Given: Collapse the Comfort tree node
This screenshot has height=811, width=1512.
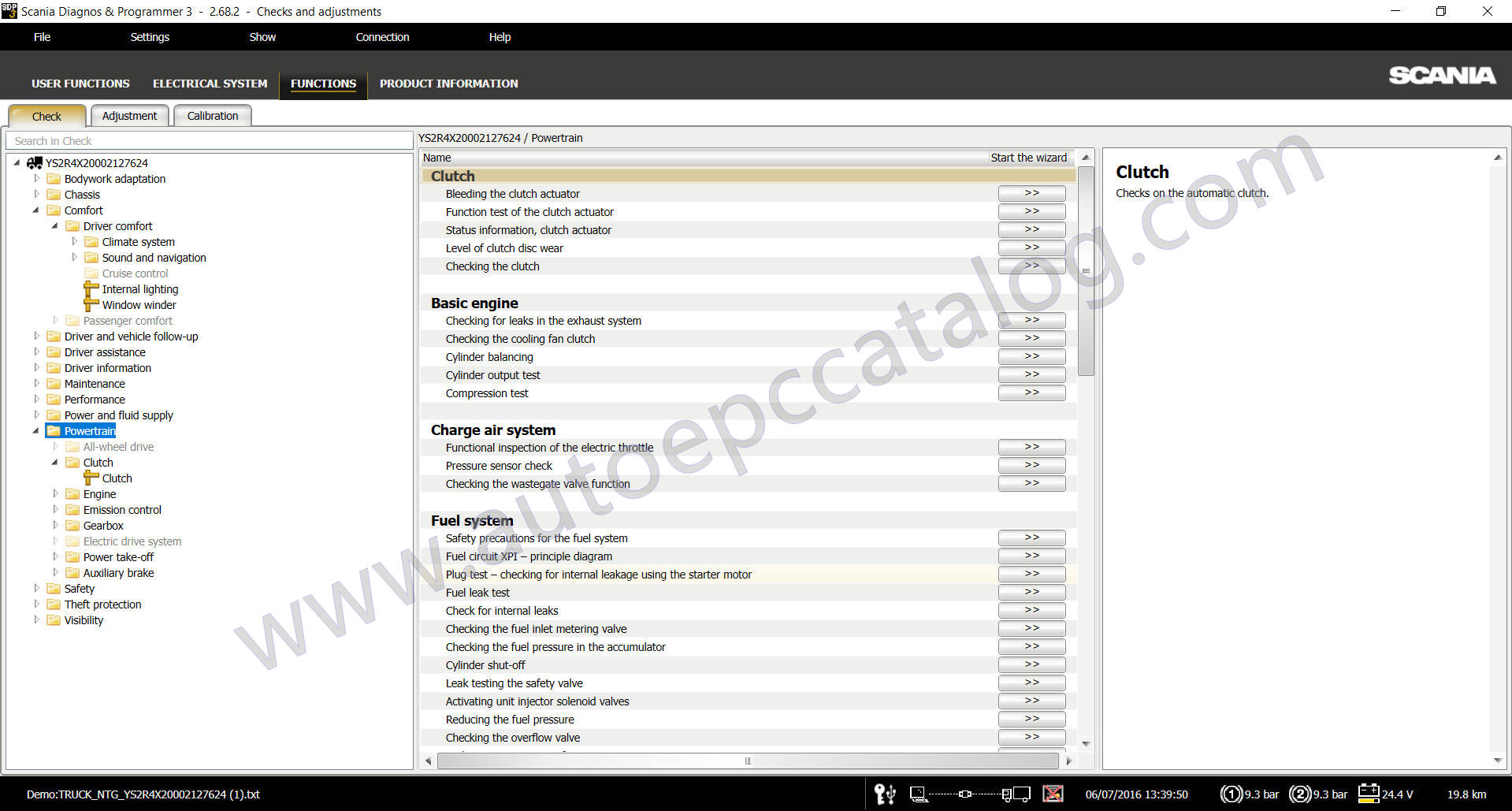Looking at the screenshot, I should (36, 210).
